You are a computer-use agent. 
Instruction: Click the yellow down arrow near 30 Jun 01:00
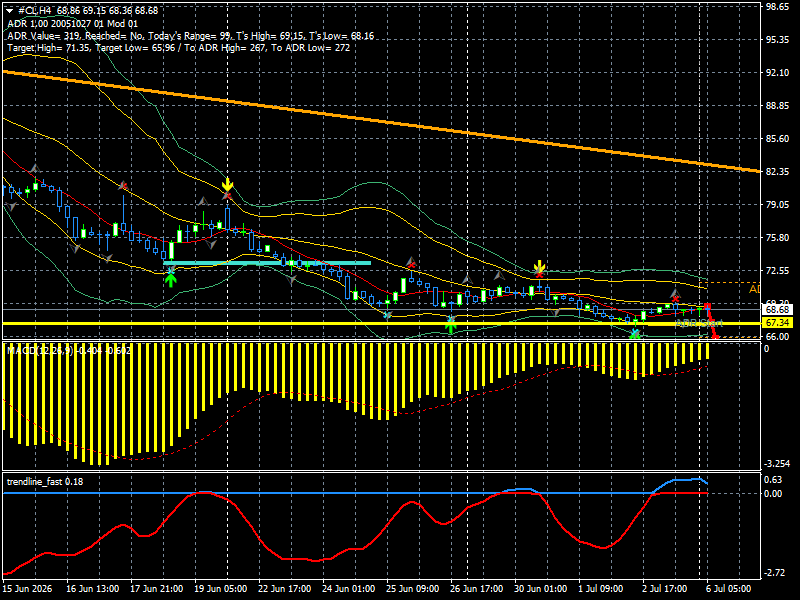click(539, 267)
